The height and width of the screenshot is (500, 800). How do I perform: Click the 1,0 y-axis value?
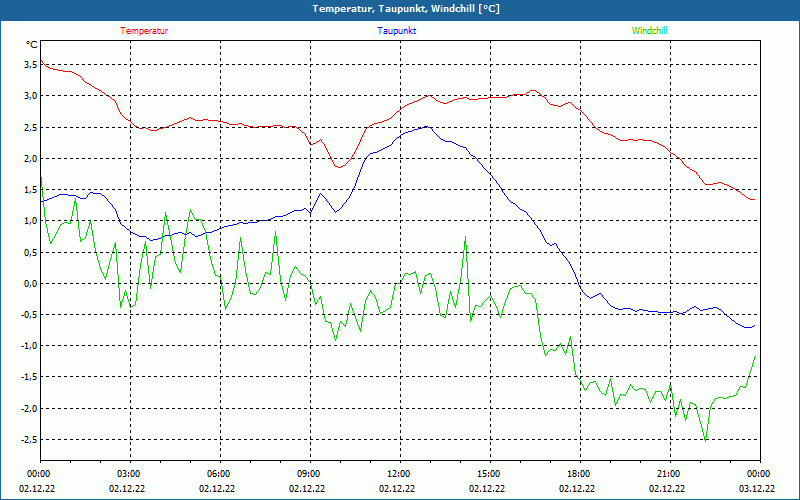point(30,221)
